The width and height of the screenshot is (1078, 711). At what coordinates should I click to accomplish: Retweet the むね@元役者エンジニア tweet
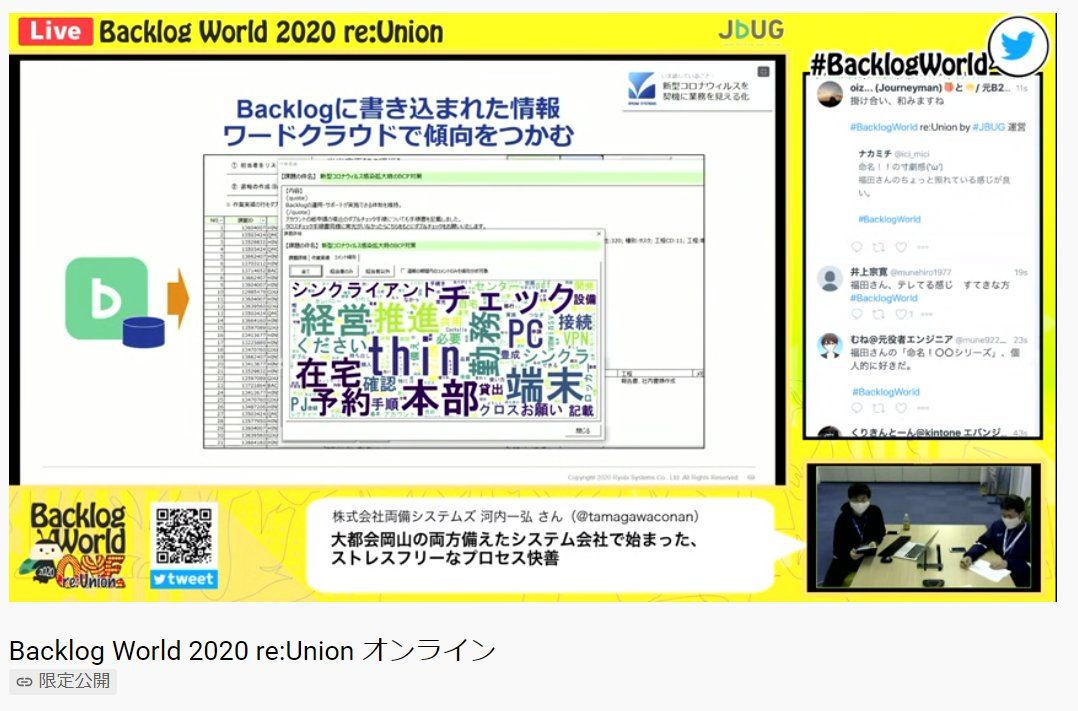pos(879,408)
